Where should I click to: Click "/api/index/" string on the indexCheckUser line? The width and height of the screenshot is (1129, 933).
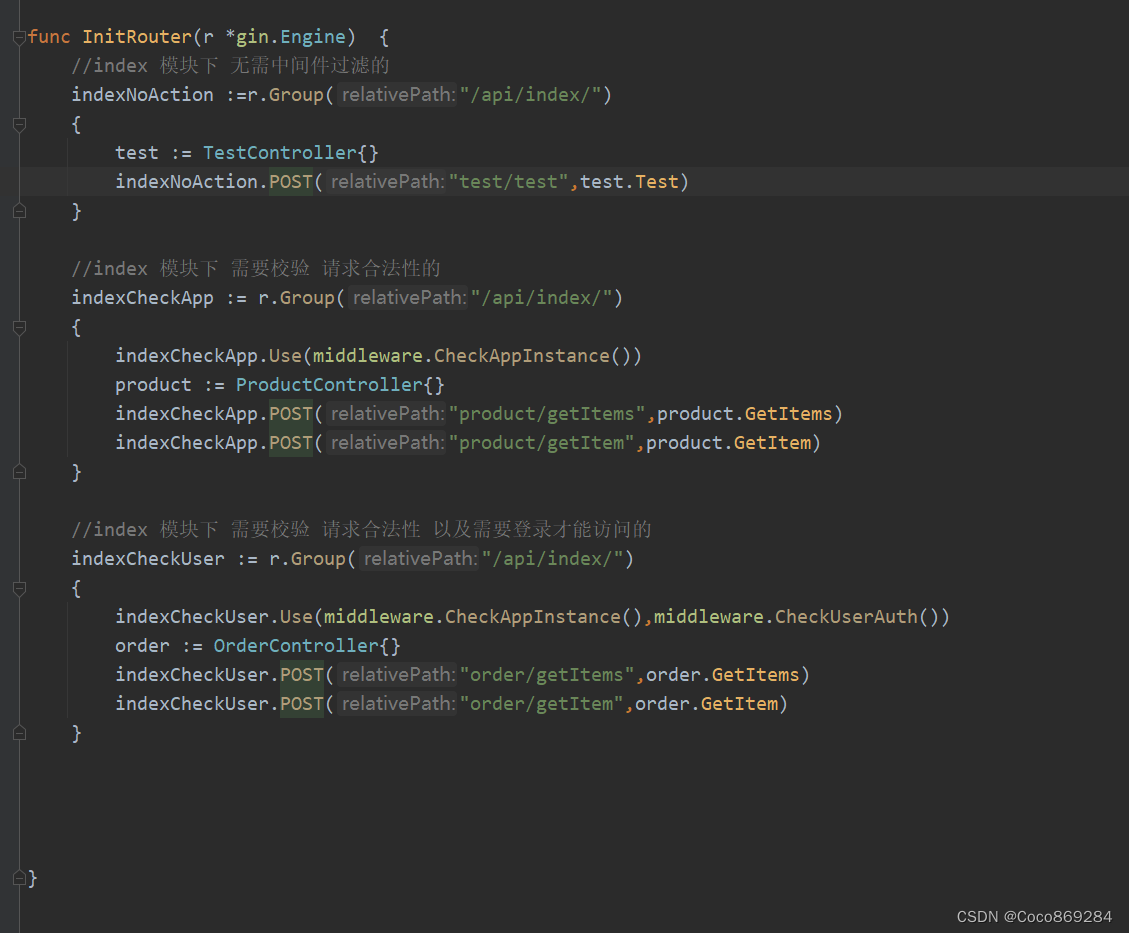coord(552,559)
